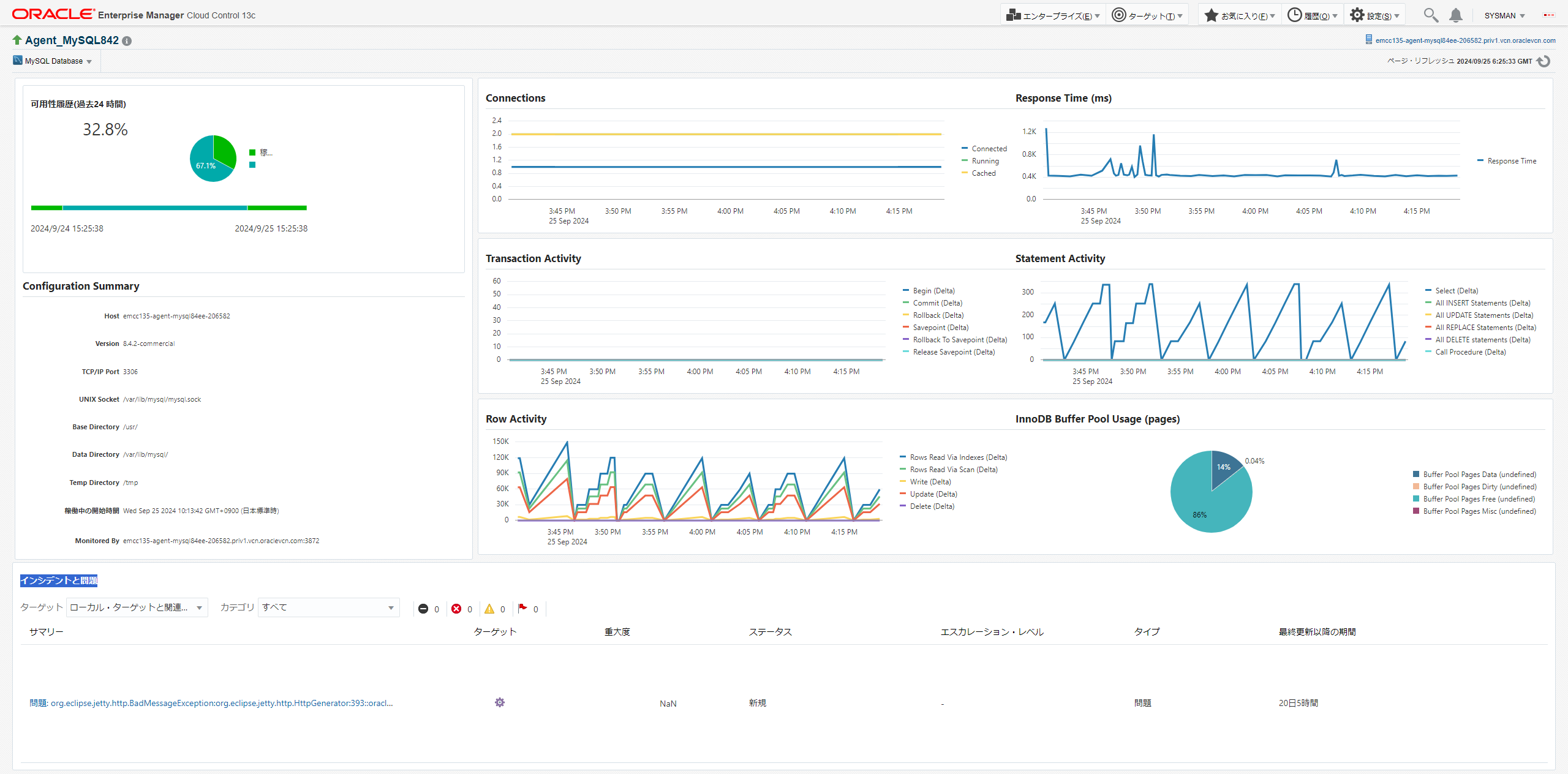Open the Setup gear menu

tap(1374, 15)
